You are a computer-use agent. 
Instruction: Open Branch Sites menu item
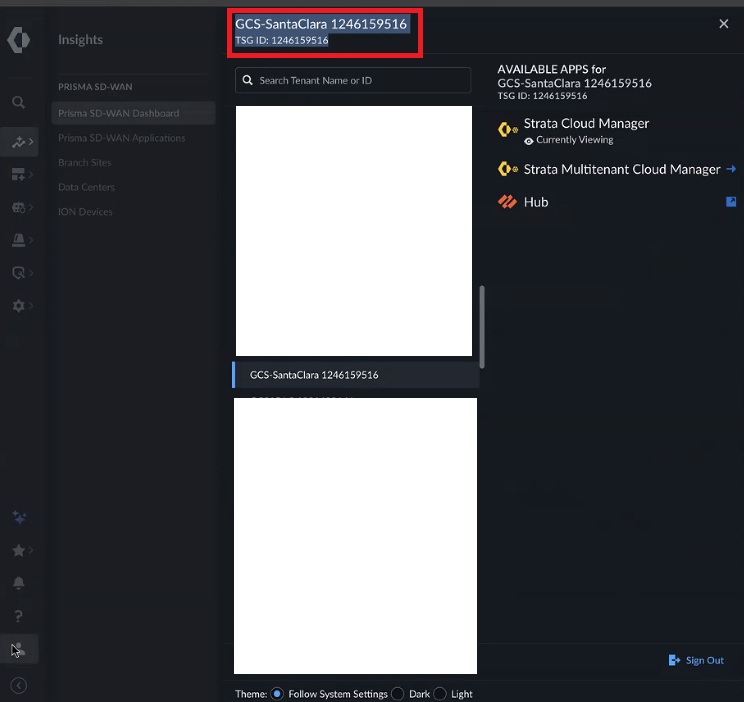[x=84, y=162]
